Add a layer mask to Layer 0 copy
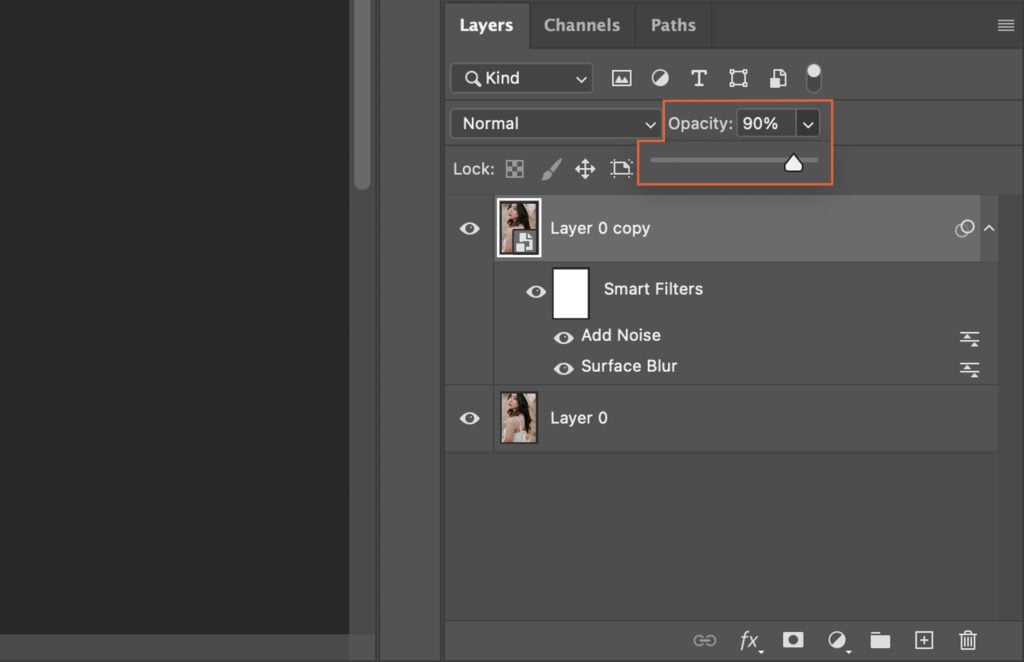This screenshot has height=662, width=1024. point(792,640)
